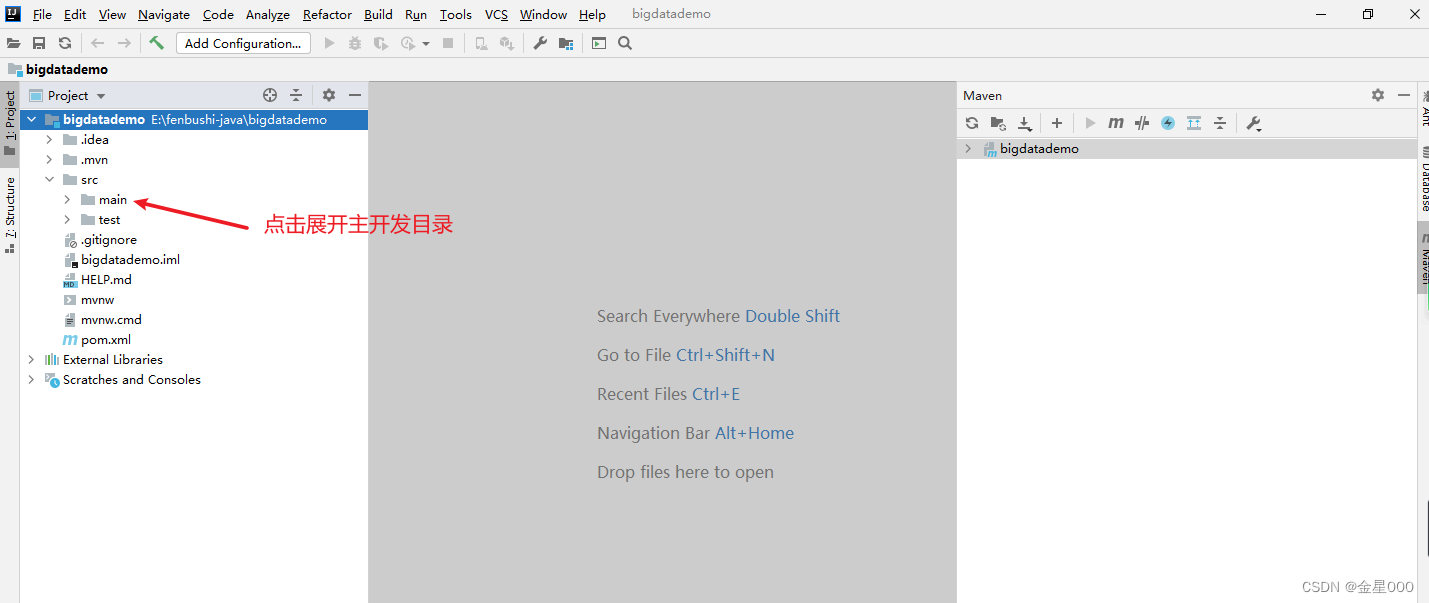This screenshot has width=1429, height=603.
Task: Save all files using the toolbar icon
Action: pos(39,43)
